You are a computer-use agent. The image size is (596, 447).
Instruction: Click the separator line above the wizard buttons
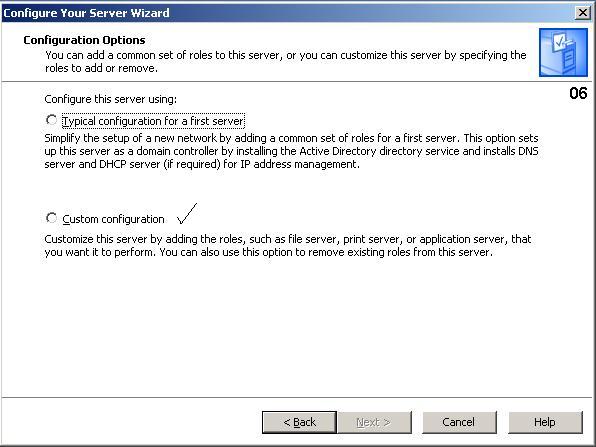pos(296,398)
